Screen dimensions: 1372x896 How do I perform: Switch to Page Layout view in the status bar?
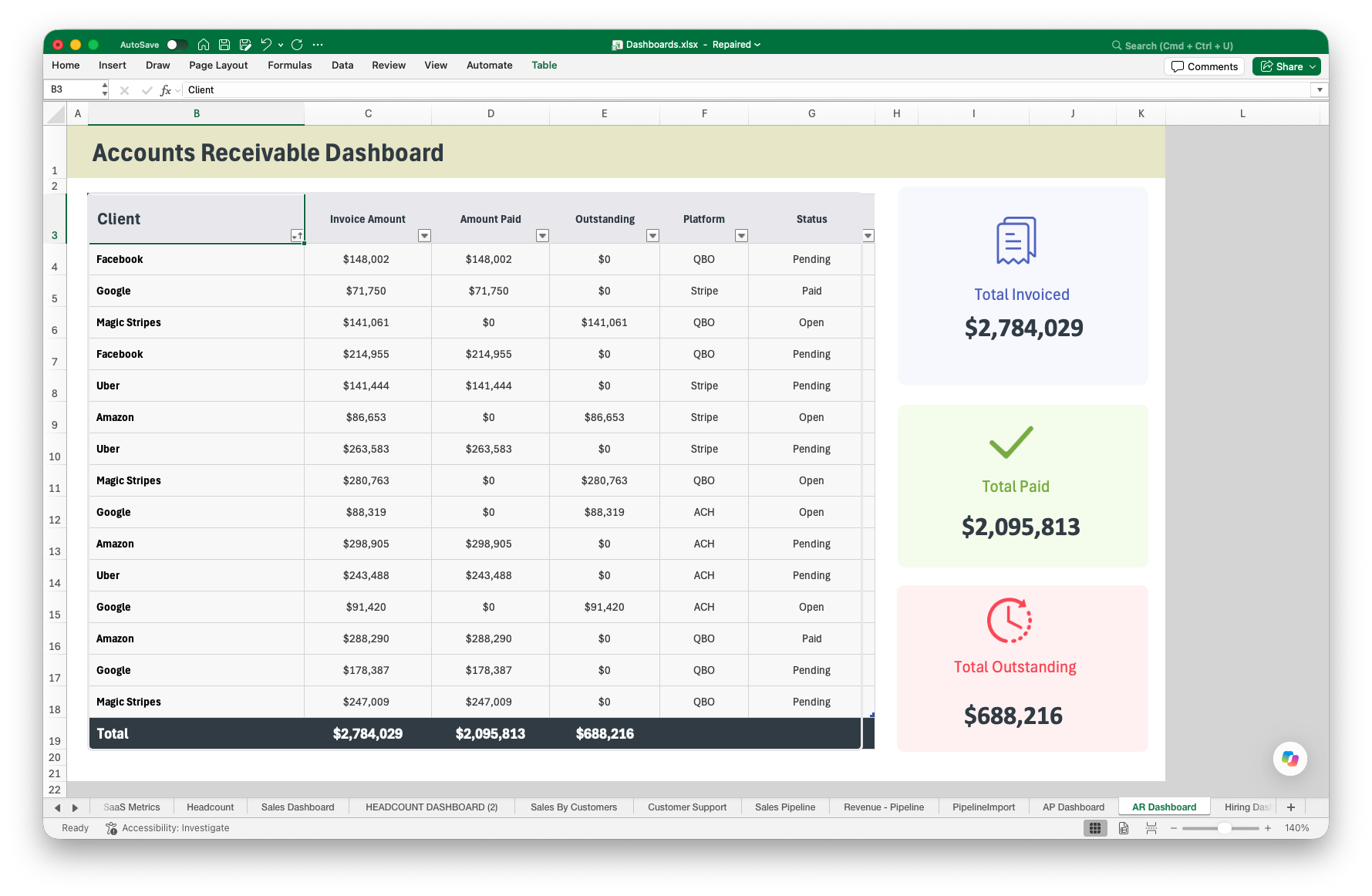pos(1124,828)
